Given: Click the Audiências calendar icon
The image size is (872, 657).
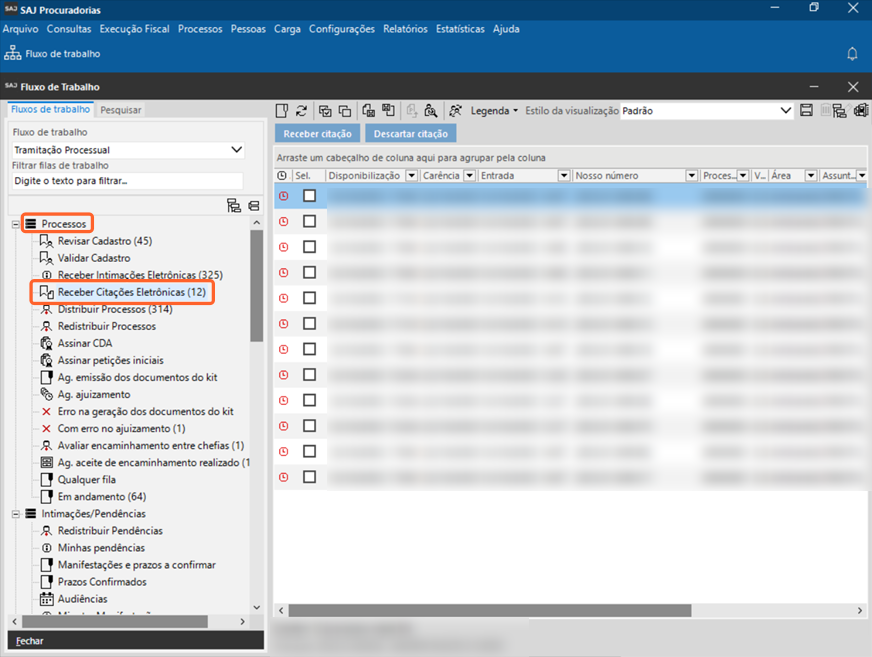Looking at the screenshot, I should tap(46, 599).
